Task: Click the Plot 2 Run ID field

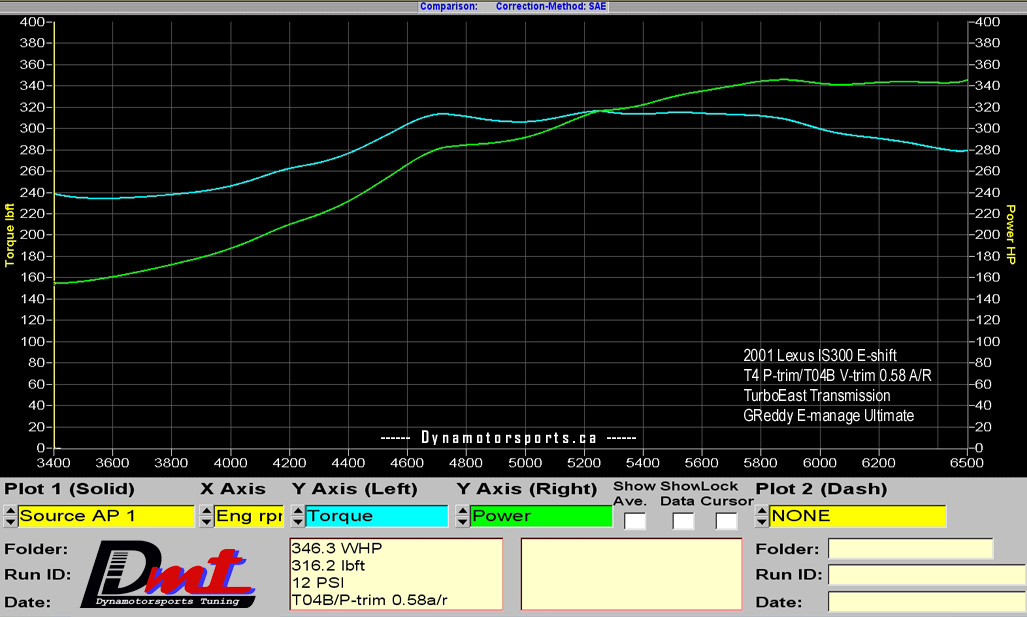Action: (927, 574)
